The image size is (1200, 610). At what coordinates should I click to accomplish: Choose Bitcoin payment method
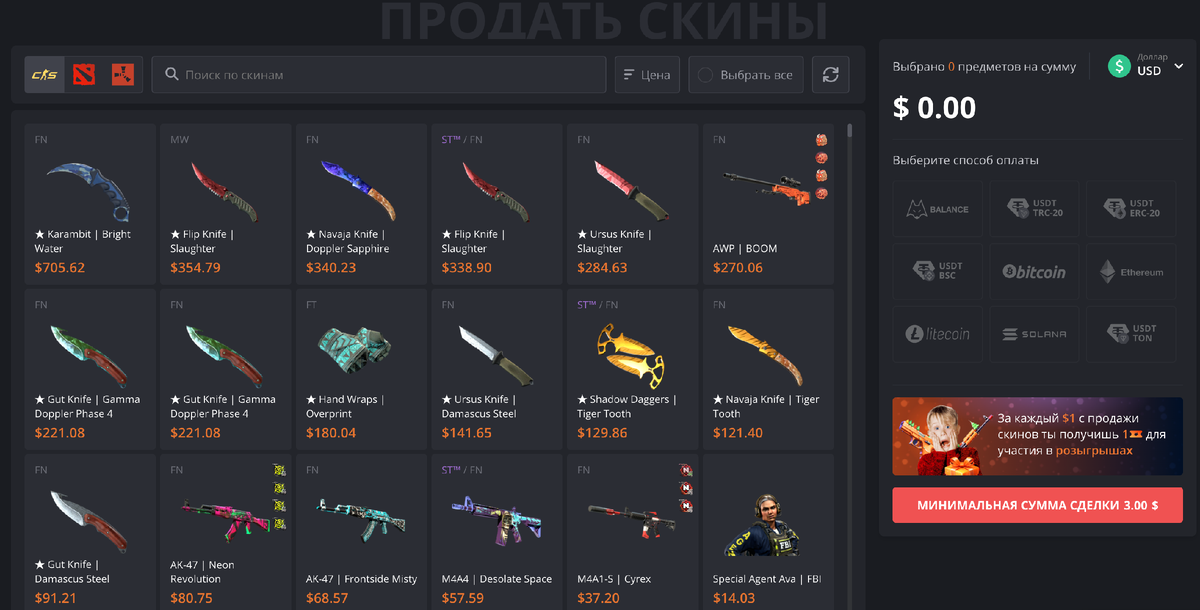point(1034,272)
